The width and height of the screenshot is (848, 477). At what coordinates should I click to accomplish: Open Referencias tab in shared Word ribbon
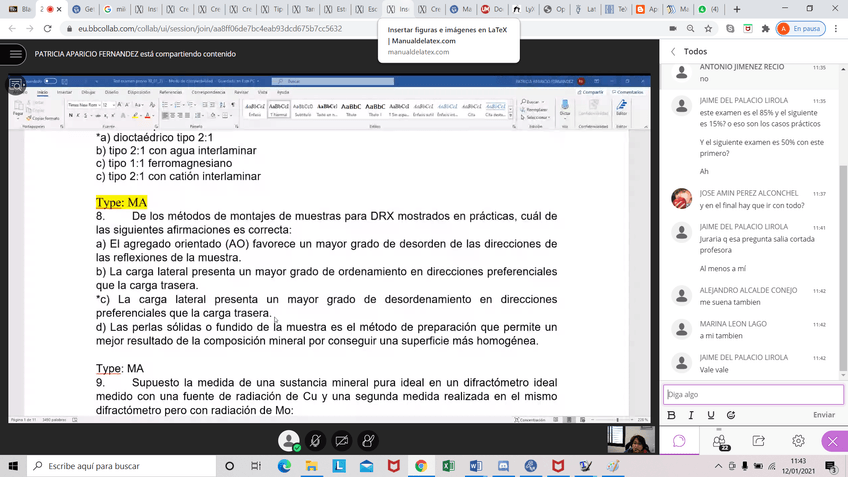click(x=170, y=92)
